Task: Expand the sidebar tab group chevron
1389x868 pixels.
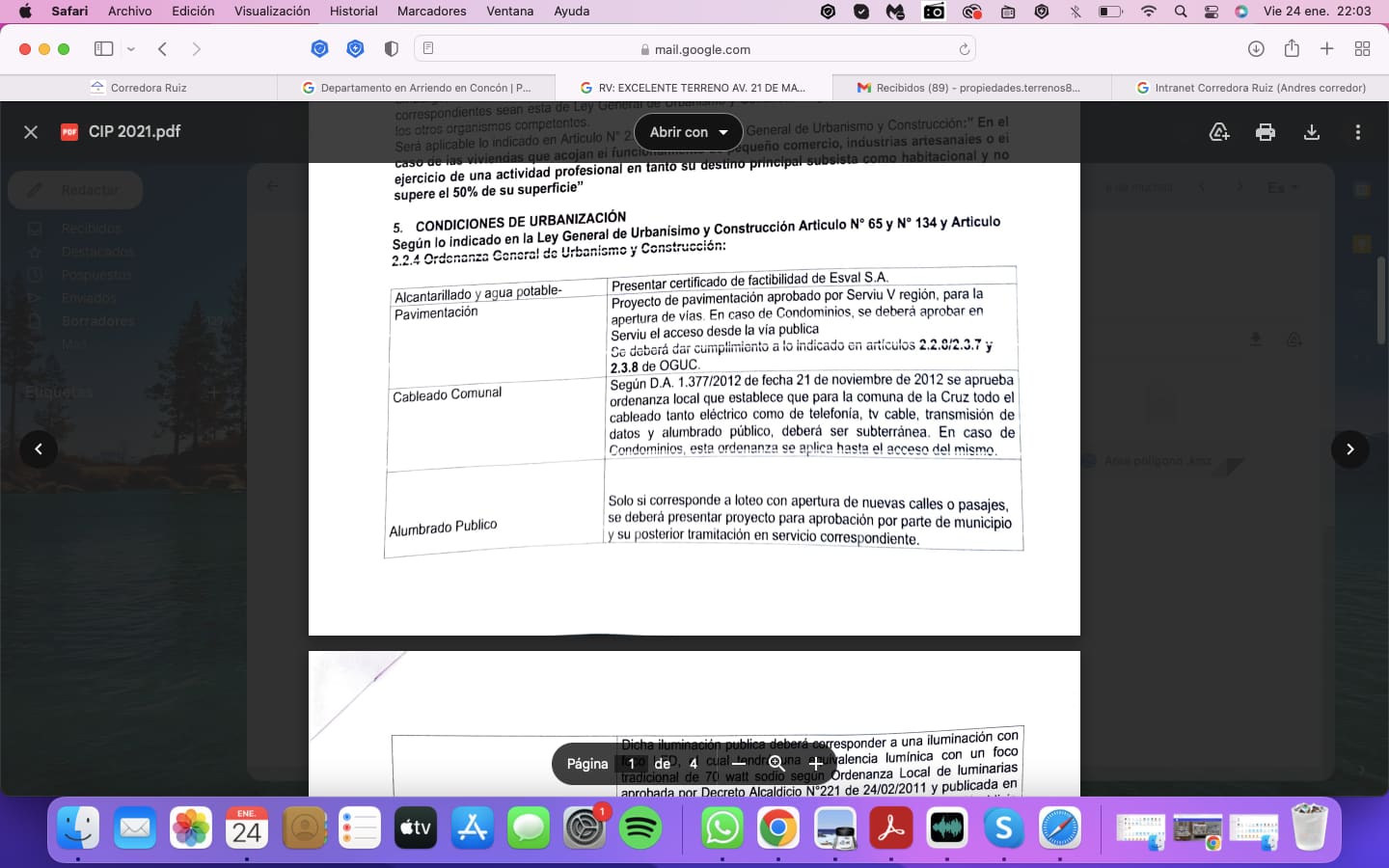Action: (131, 49)
